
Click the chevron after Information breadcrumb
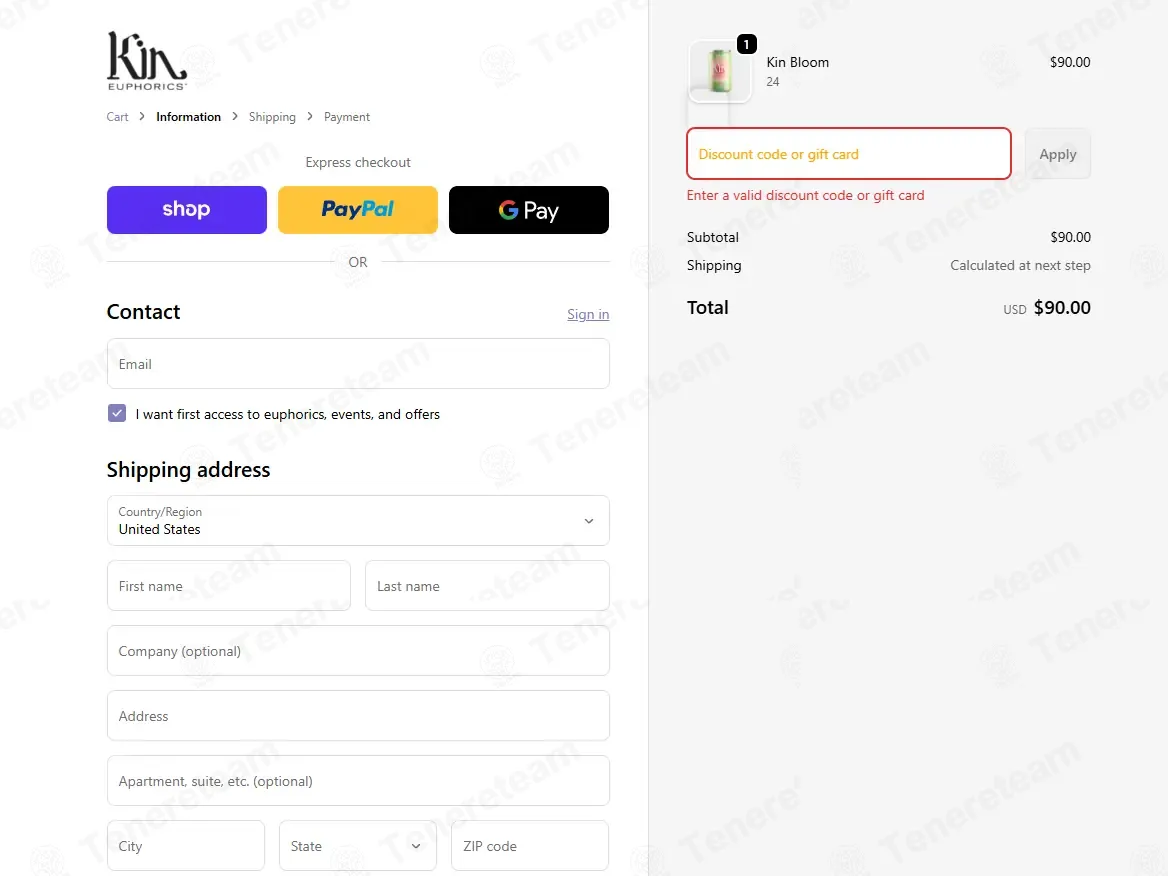click(235, 116)
